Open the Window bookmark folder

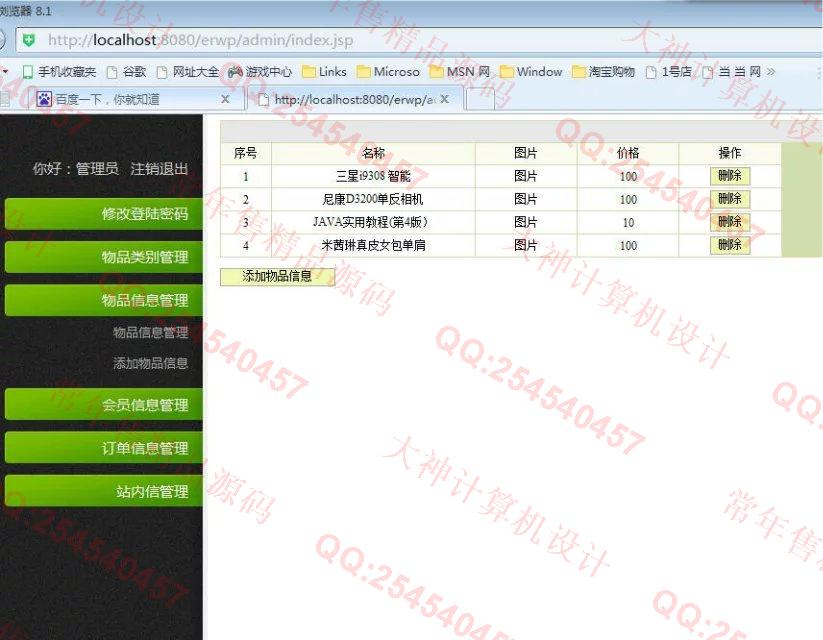pyautogui.click(x=531, y=72)
